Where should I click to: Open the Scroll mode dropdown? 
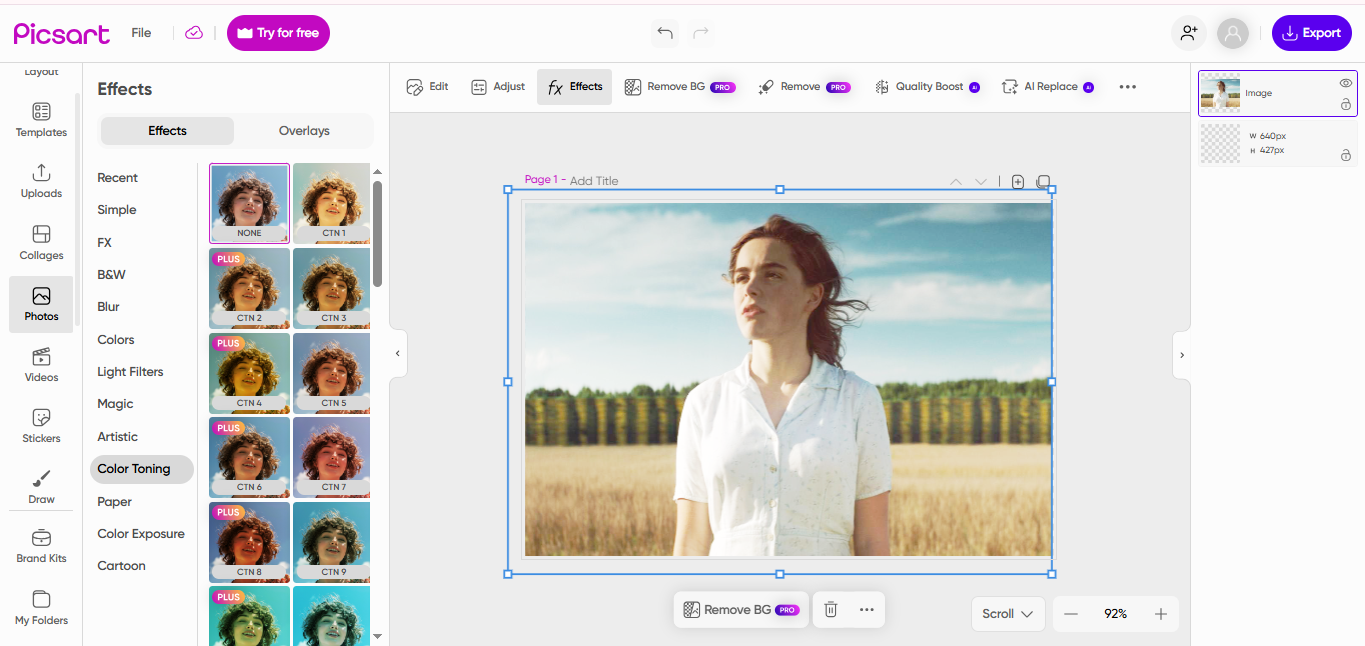click(x=1008, y=614)
